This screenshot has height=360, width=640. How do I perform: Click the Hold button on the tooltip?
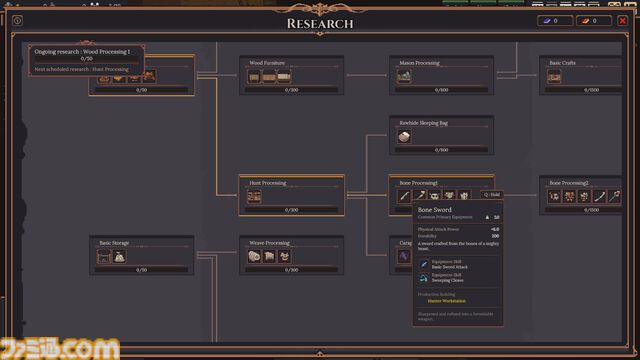click(492, 195)
